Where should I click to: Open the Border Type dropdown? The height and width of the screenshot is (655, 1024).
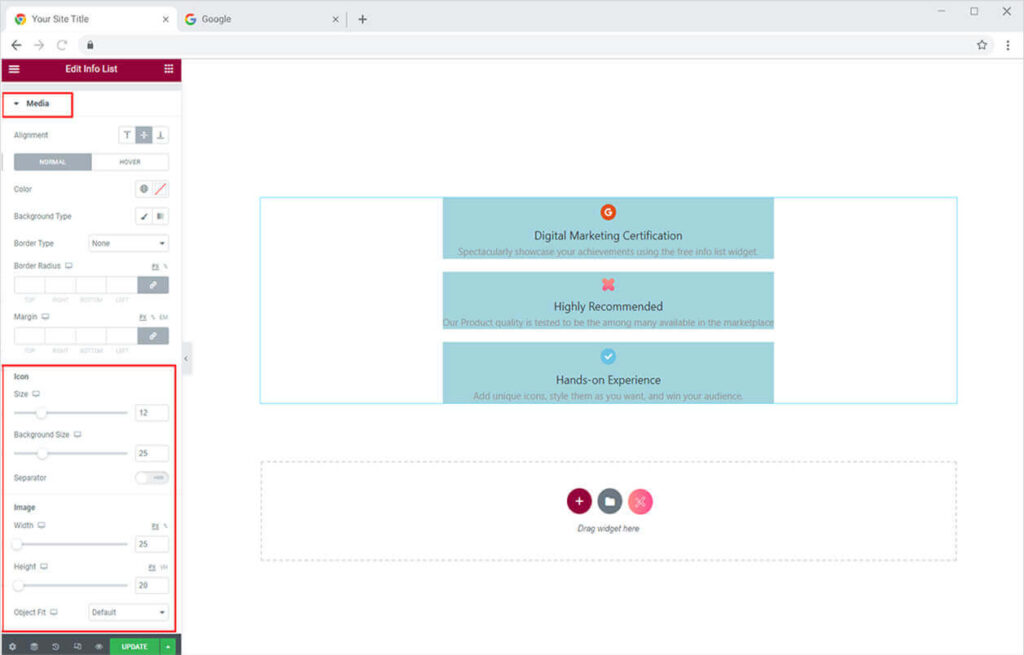[128, 243]
